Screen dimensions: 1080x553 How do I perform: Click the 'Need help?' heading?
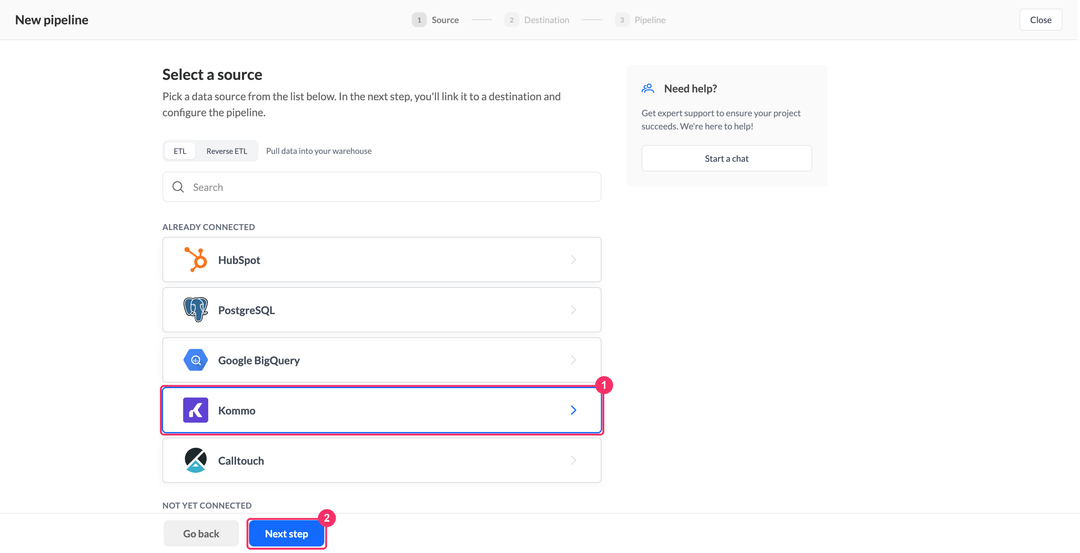pyautogui.click(x=691, y=89)
